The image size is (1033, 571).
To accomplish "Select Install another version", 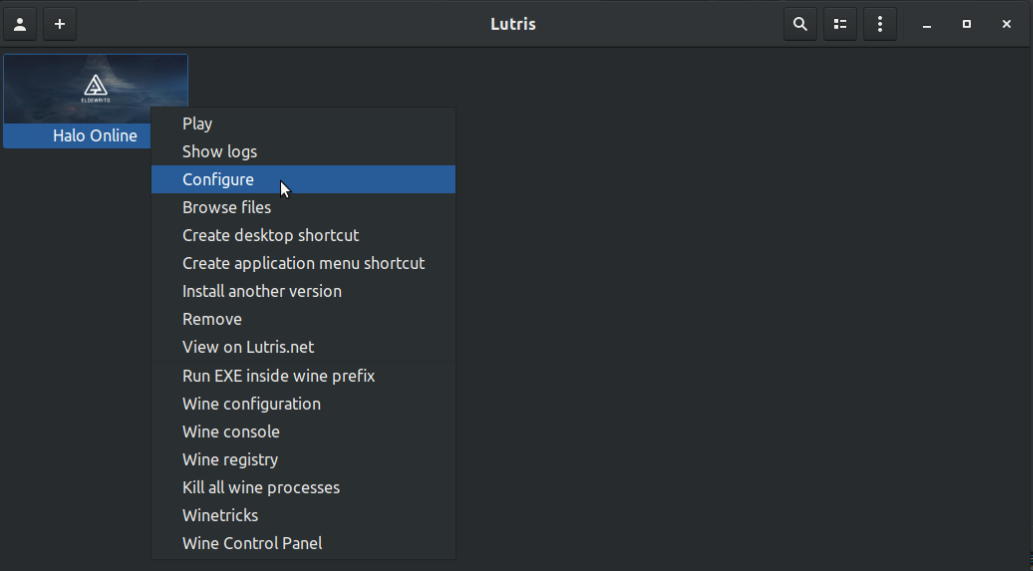I will pos(303,291).
